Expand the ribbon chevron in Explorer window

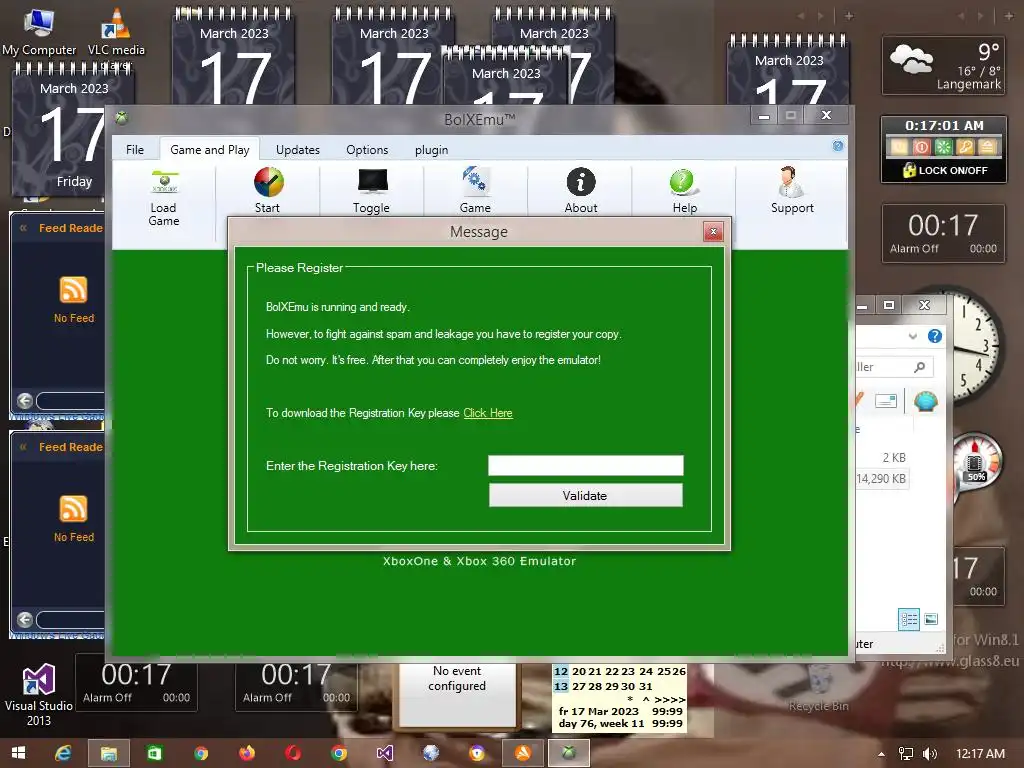tap(913, 336)
